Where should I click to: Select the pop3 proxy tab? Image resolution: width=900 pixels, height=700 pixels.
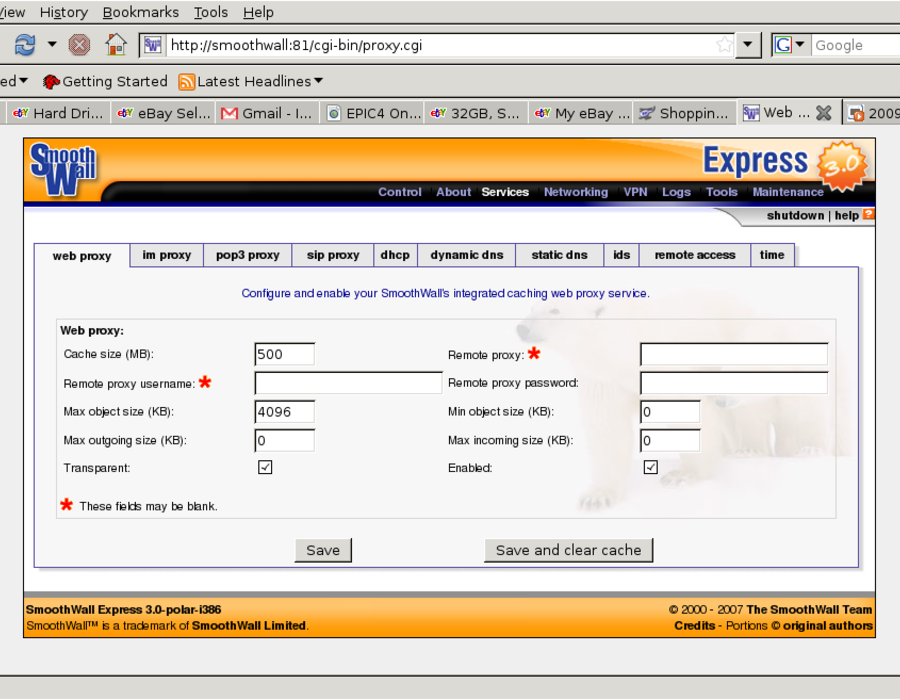tap(247, 255)
